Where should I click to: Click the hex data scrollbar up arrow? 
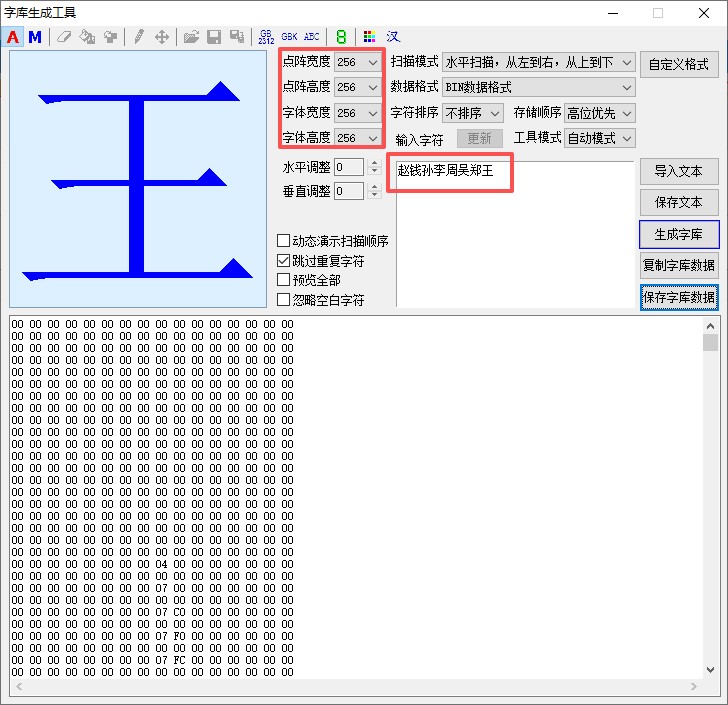pos(710,326)
